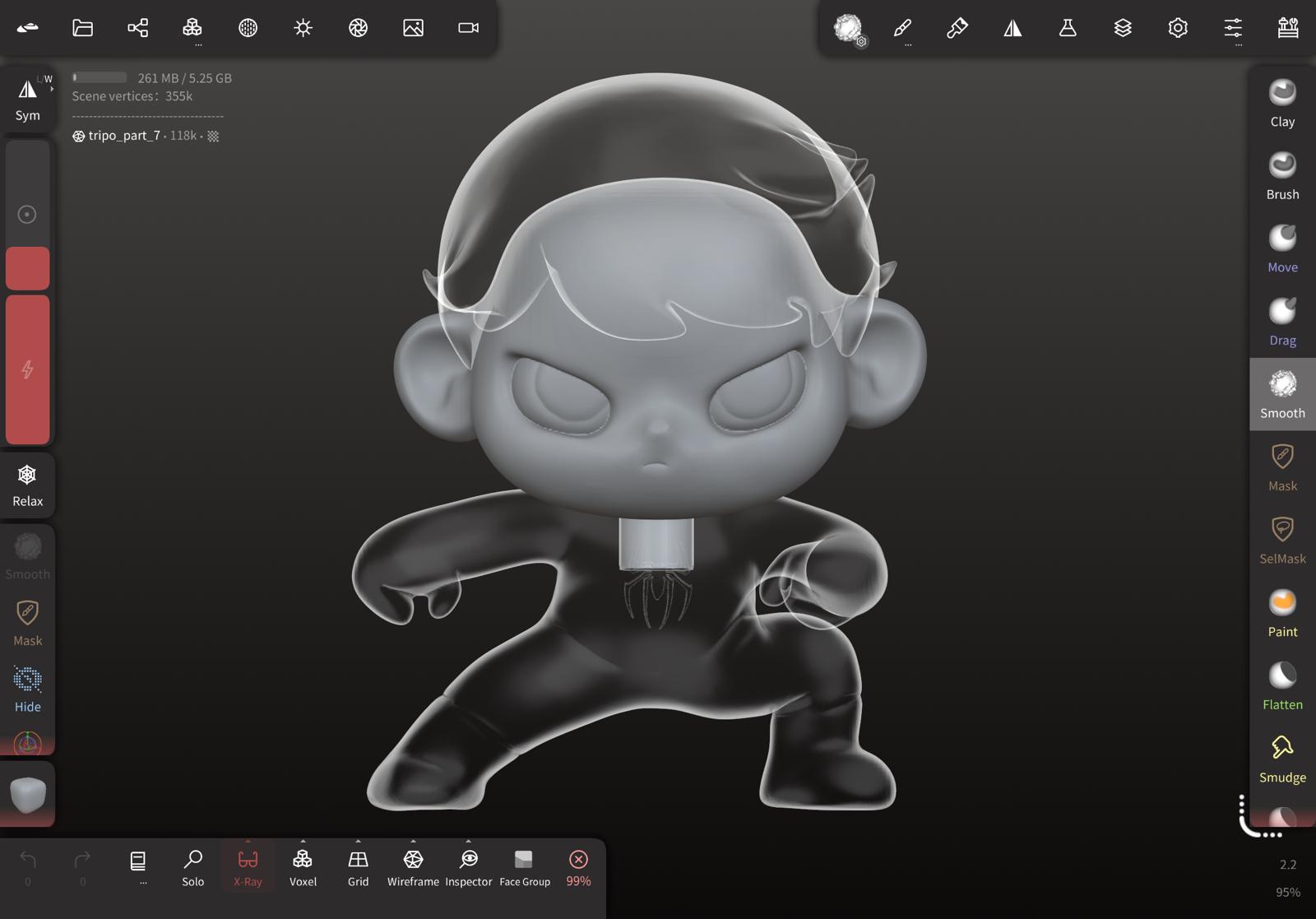Click the Redo arrow
Image resolution: width=1316 pixels, height=919 pixels.
tap(82, 867)
